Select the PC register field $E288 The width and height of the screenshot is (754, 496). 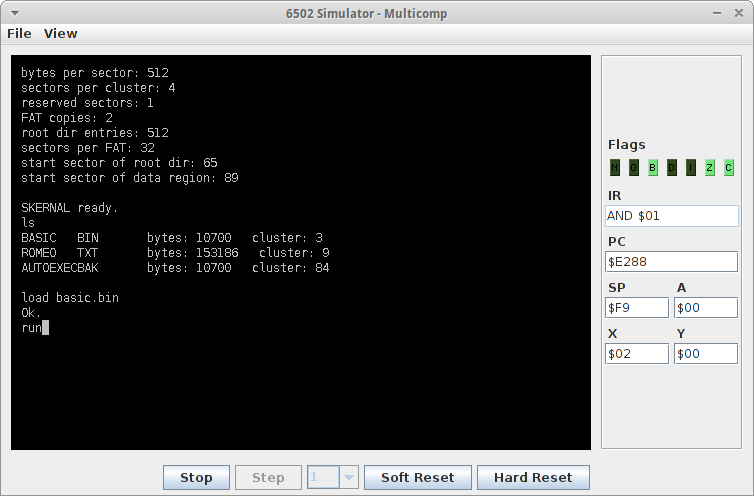coord(672,261)
